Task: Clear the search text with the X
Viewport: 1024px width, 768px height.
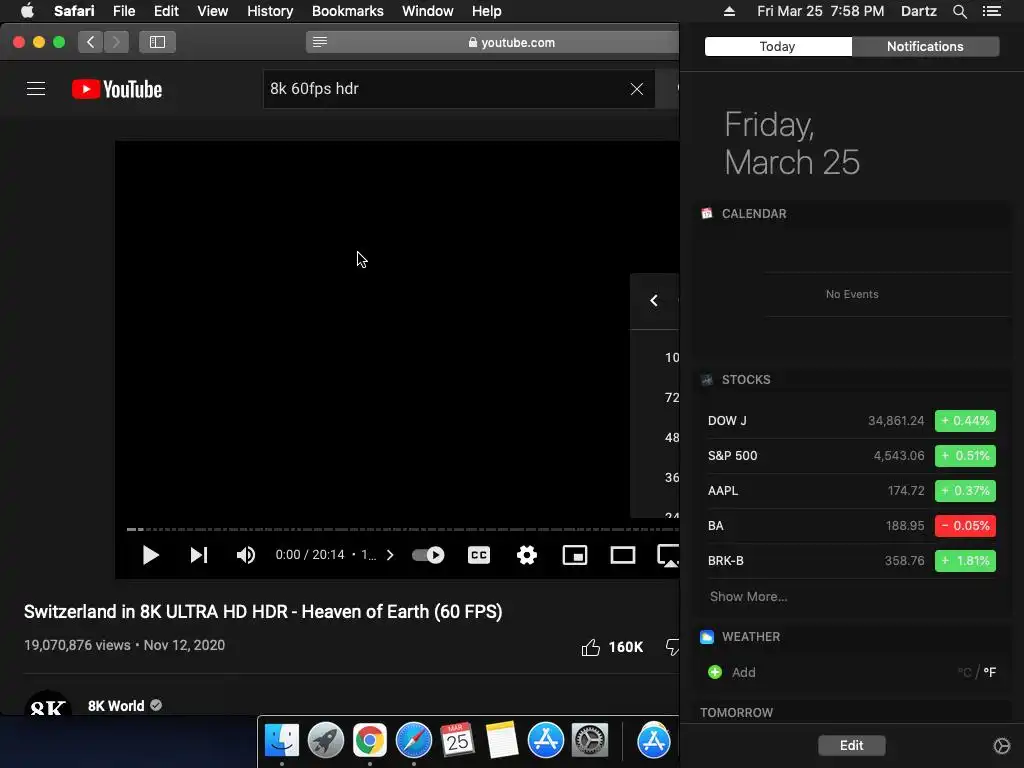Action: [637, 89]
